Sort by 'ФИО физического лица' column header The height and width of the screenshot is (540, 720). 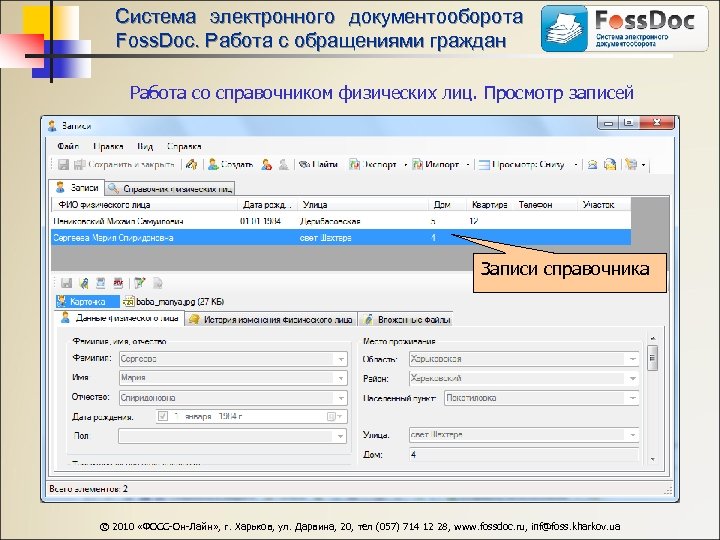[144, 205]
